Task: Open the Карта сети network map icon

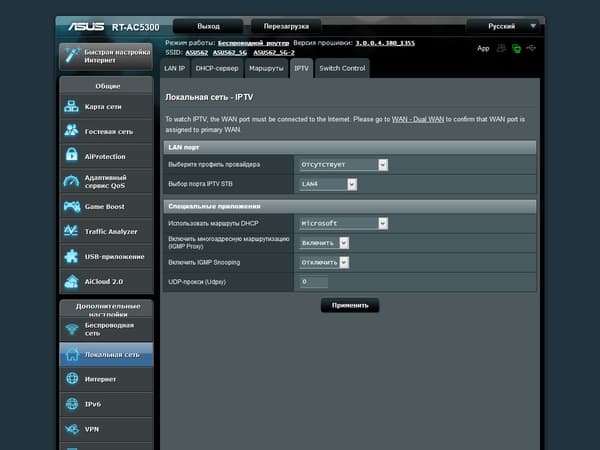Action: coord(72,106)
